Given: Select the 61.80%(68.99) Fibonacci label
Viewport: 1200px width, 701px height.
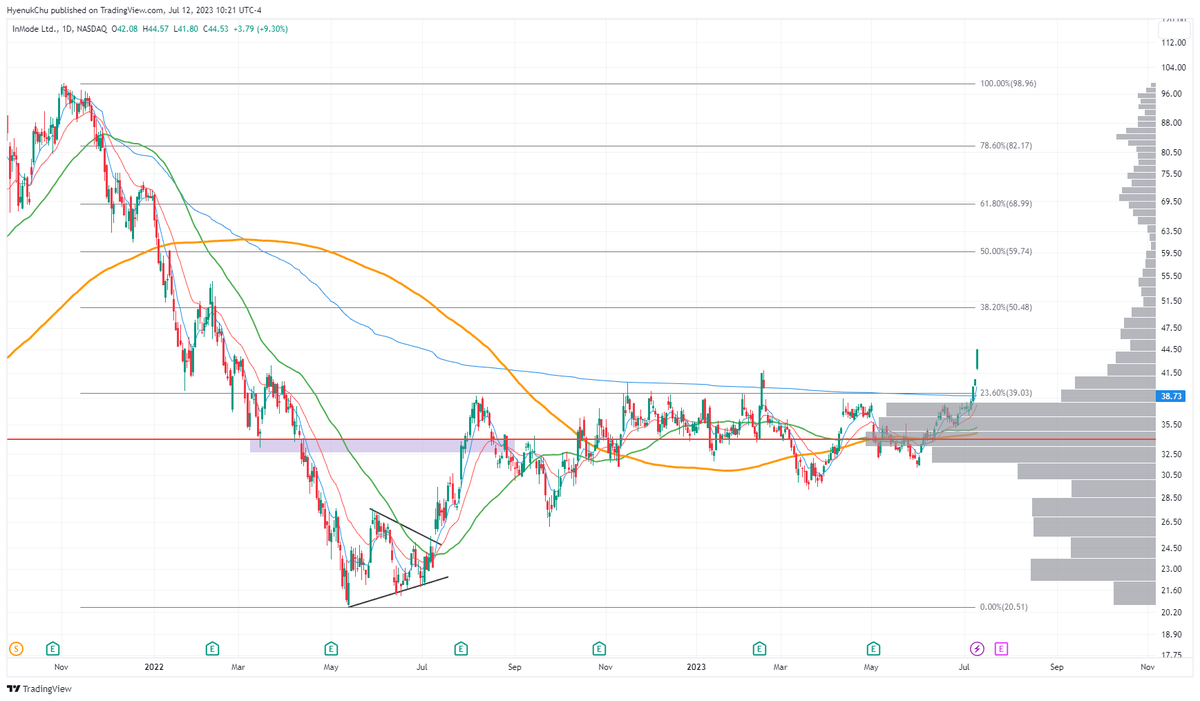Looking at the screenshot, I should [1005, 204].
